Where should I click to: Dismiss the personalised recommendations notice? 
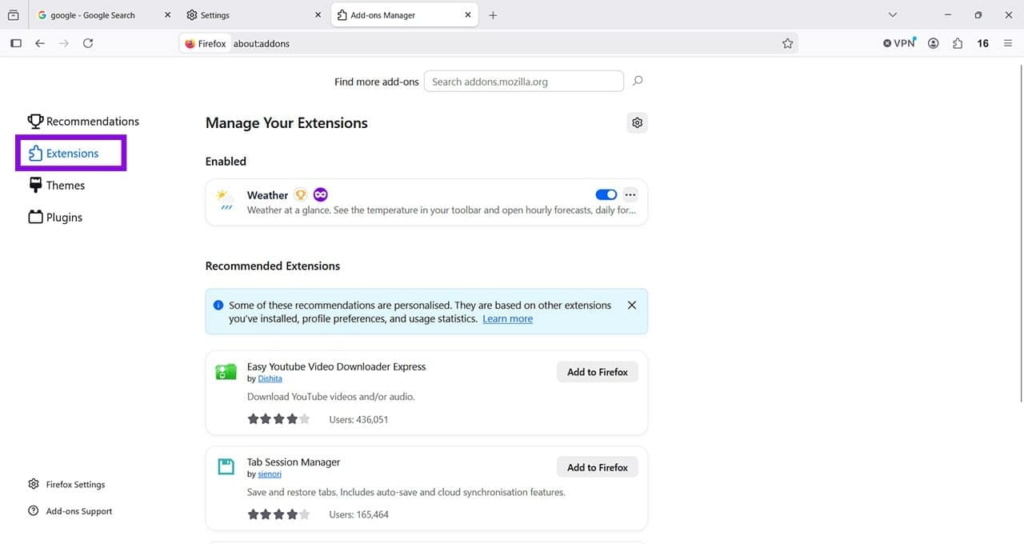coord(632,305)
